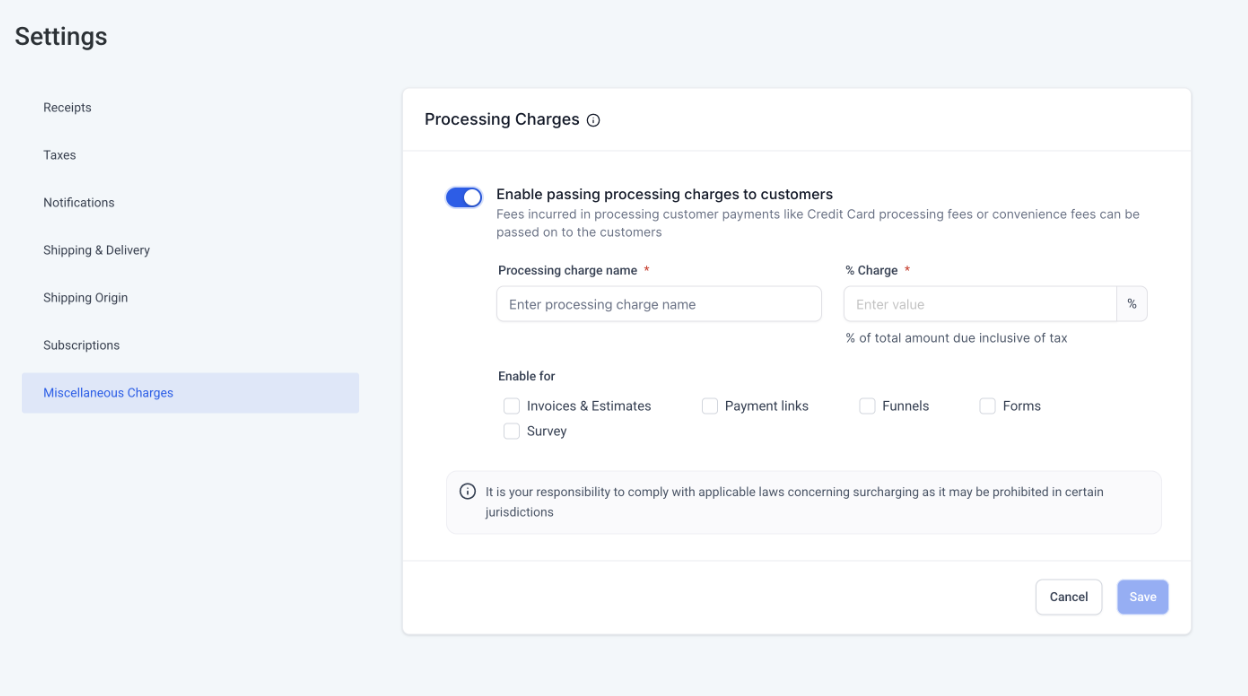
Task: Navigate to Shipping & Delivery
Action: tap(96, 250)
